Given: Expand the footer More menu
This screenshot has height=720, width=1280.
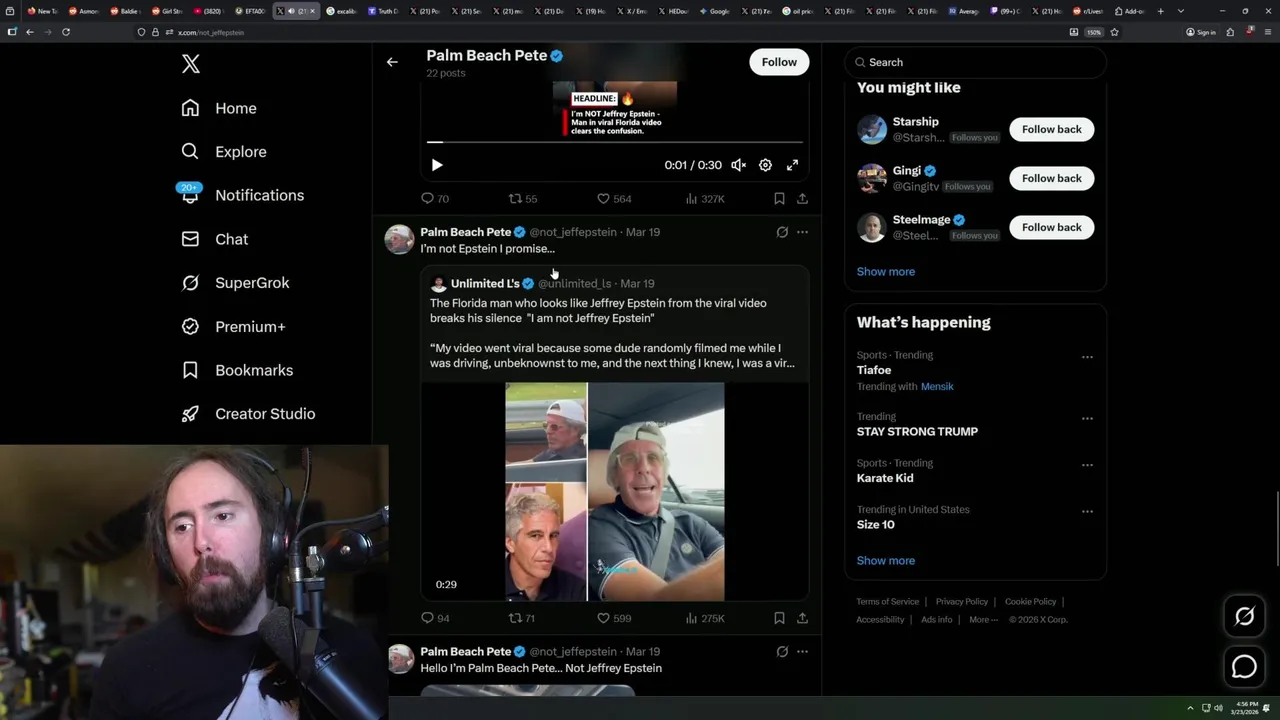Looking at the screenshot, I should [983, 620].
